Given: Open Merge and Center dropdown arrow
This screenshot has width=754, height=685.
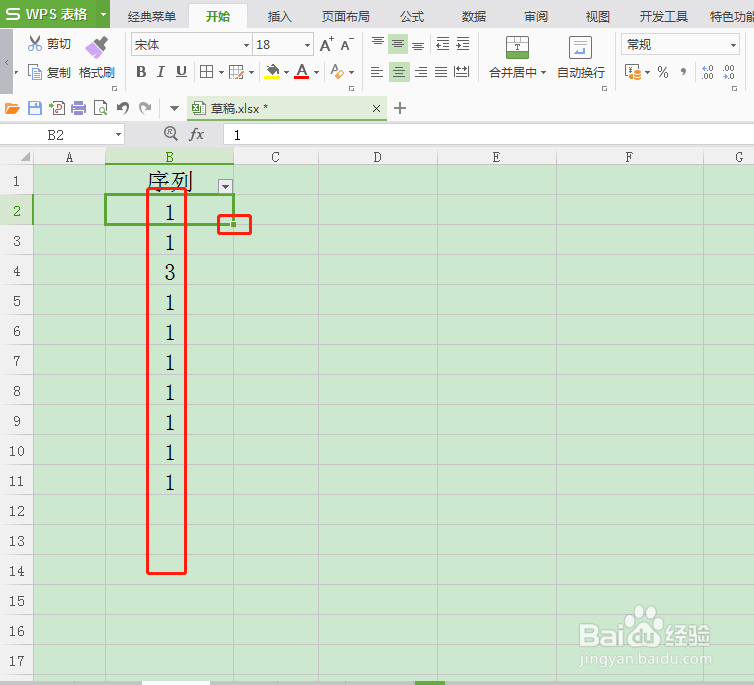Looking at the screenshot, I should pyautogui.click(x=543, y=73).
